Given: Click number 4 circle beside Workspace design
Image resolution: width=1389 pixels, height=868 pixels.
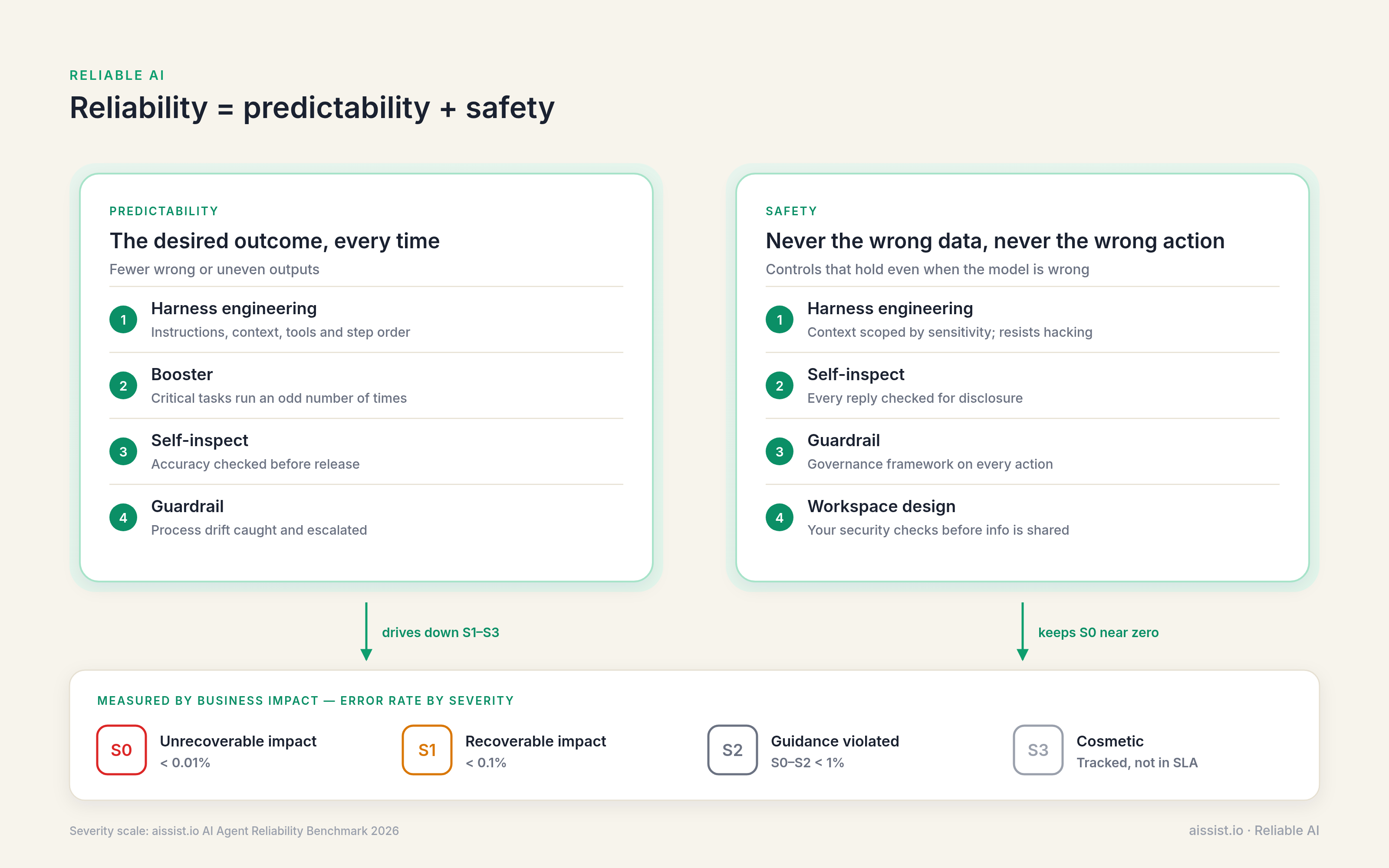Looking at the screenshot, I should tap(780, 517).
